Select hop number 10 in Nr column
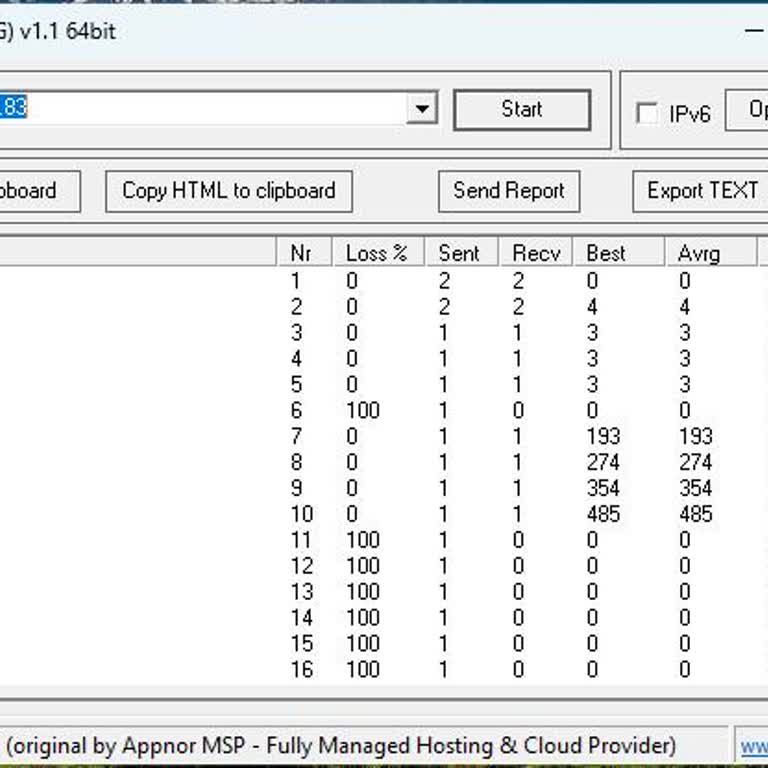Viewport: 768px width, 768px height. (302, 514)
